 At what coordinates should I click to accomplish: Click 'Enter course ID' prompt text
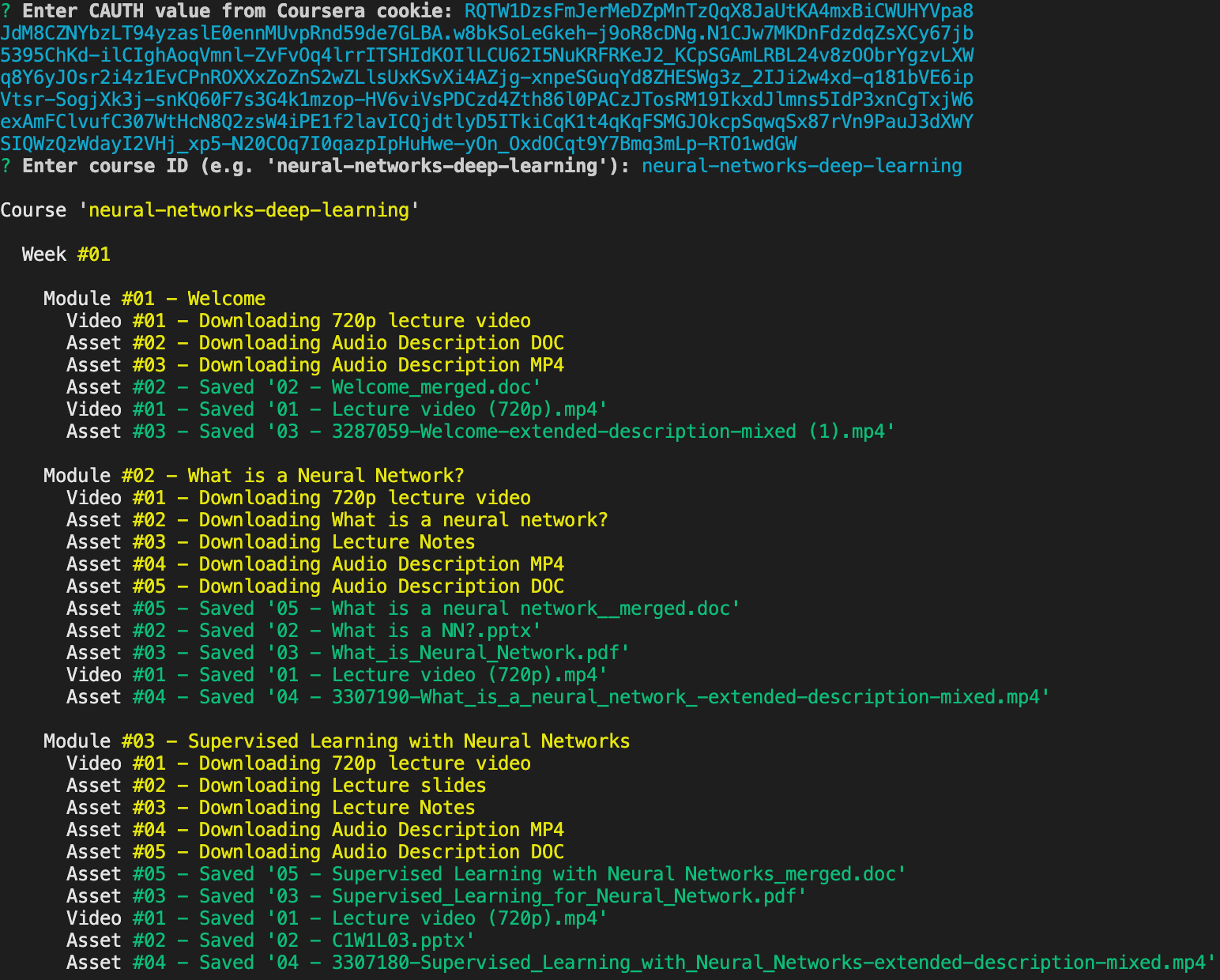[326, 166]
